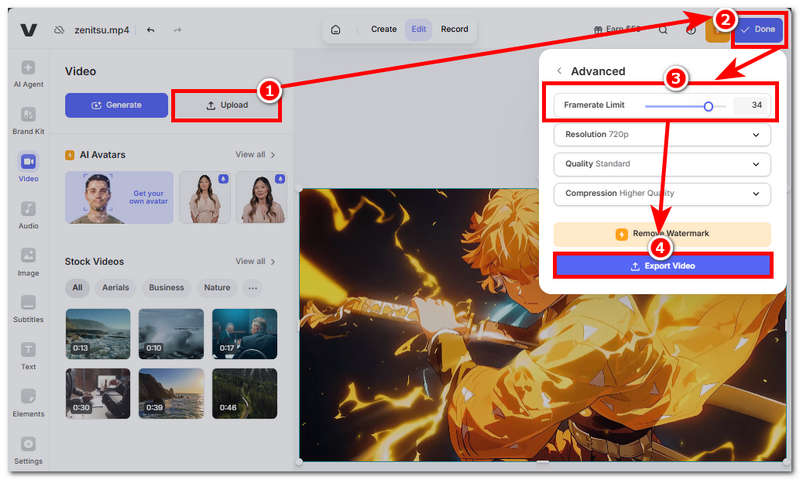Select the Business filter chip
Image resolution: width=800 pixels, height=480 pixels.
[166, 288]
